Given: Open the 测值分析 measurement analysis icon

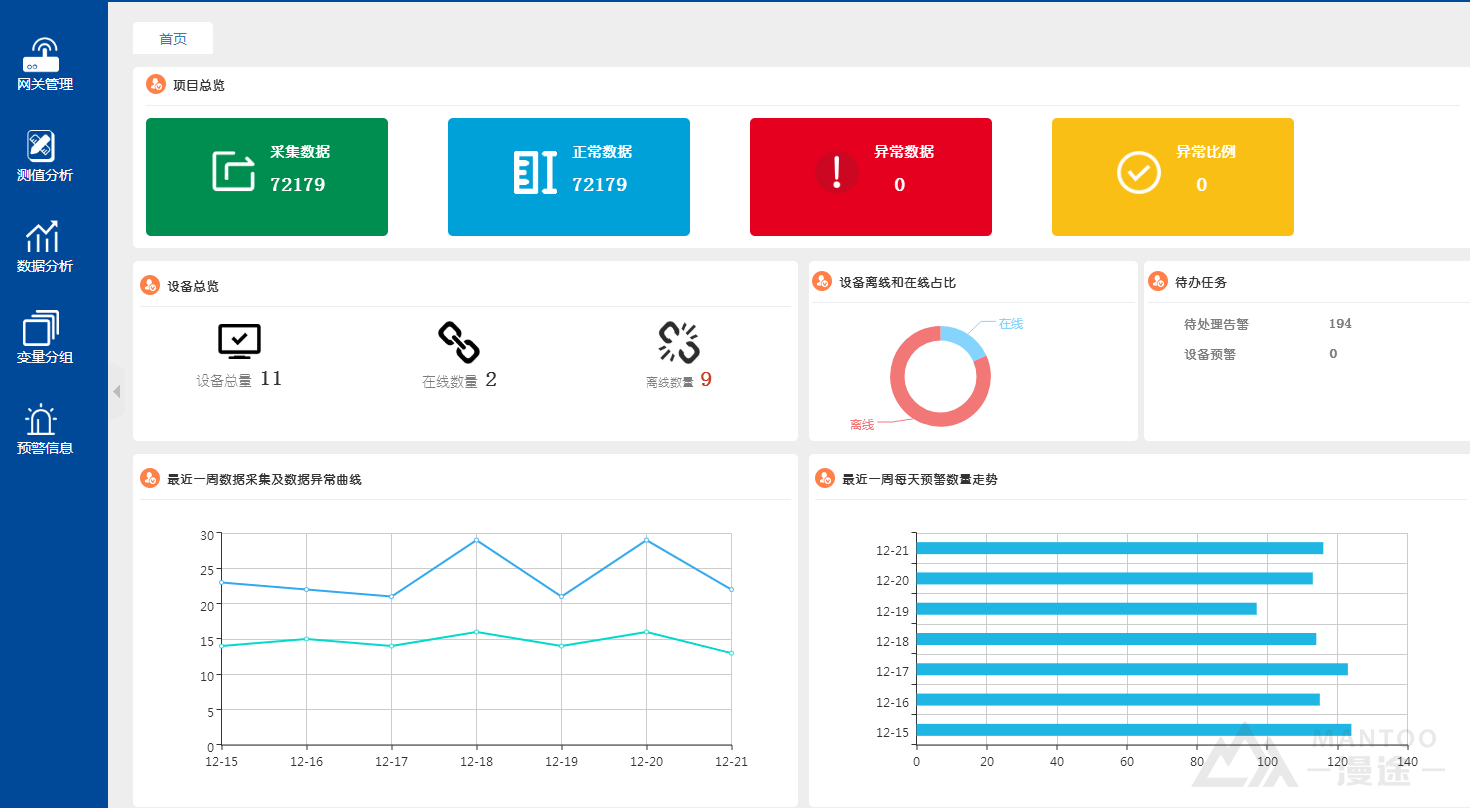Looking at the screenshot, I should coord(41,146).
